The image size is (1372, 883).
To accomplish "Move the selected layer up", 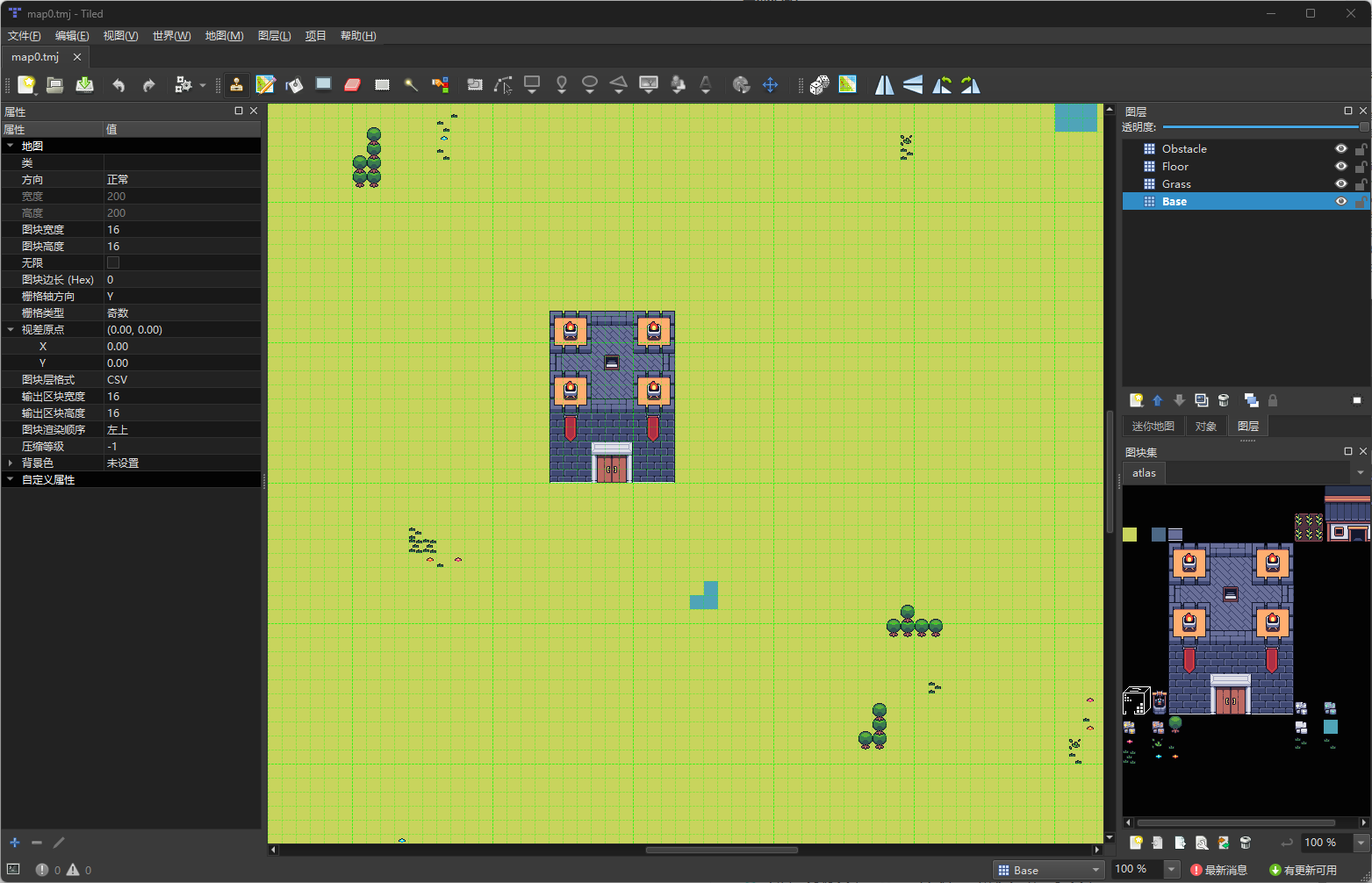I will [1157, 400].
